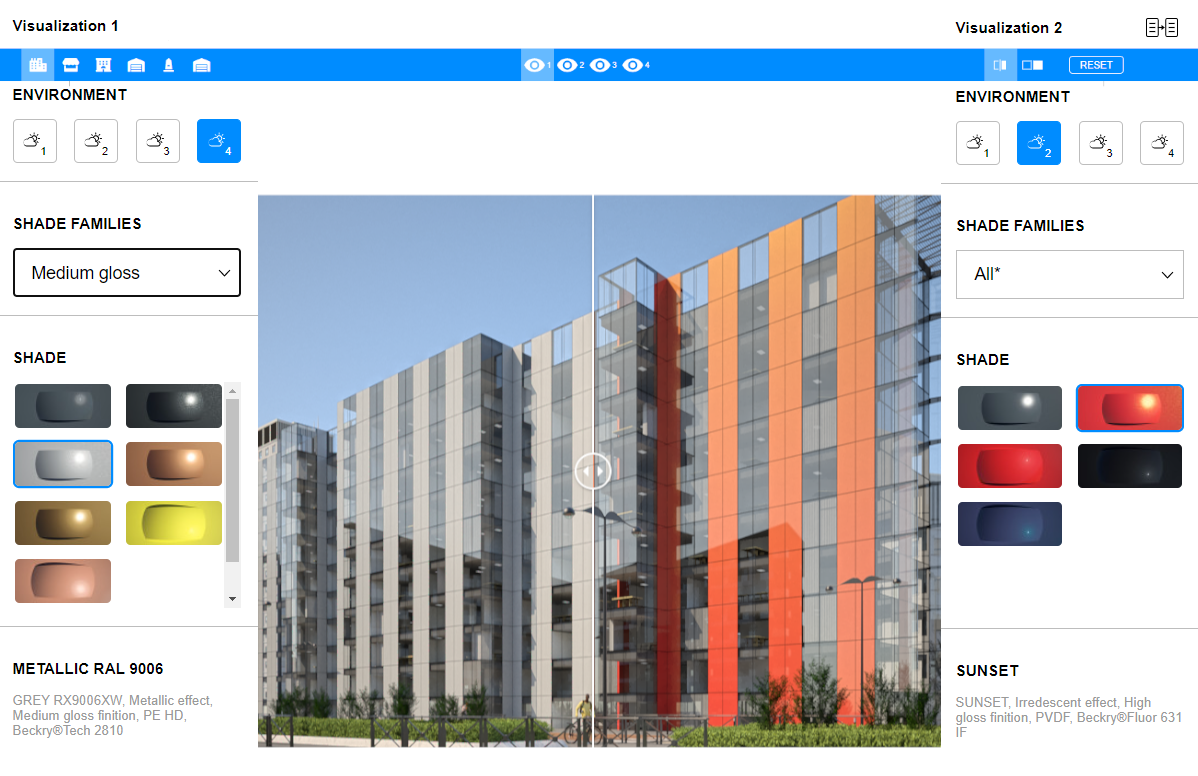Viewport: 1198px width, 776px height.
Task: Select environment 3 in Visualization 2
Action: (1100, 143)
